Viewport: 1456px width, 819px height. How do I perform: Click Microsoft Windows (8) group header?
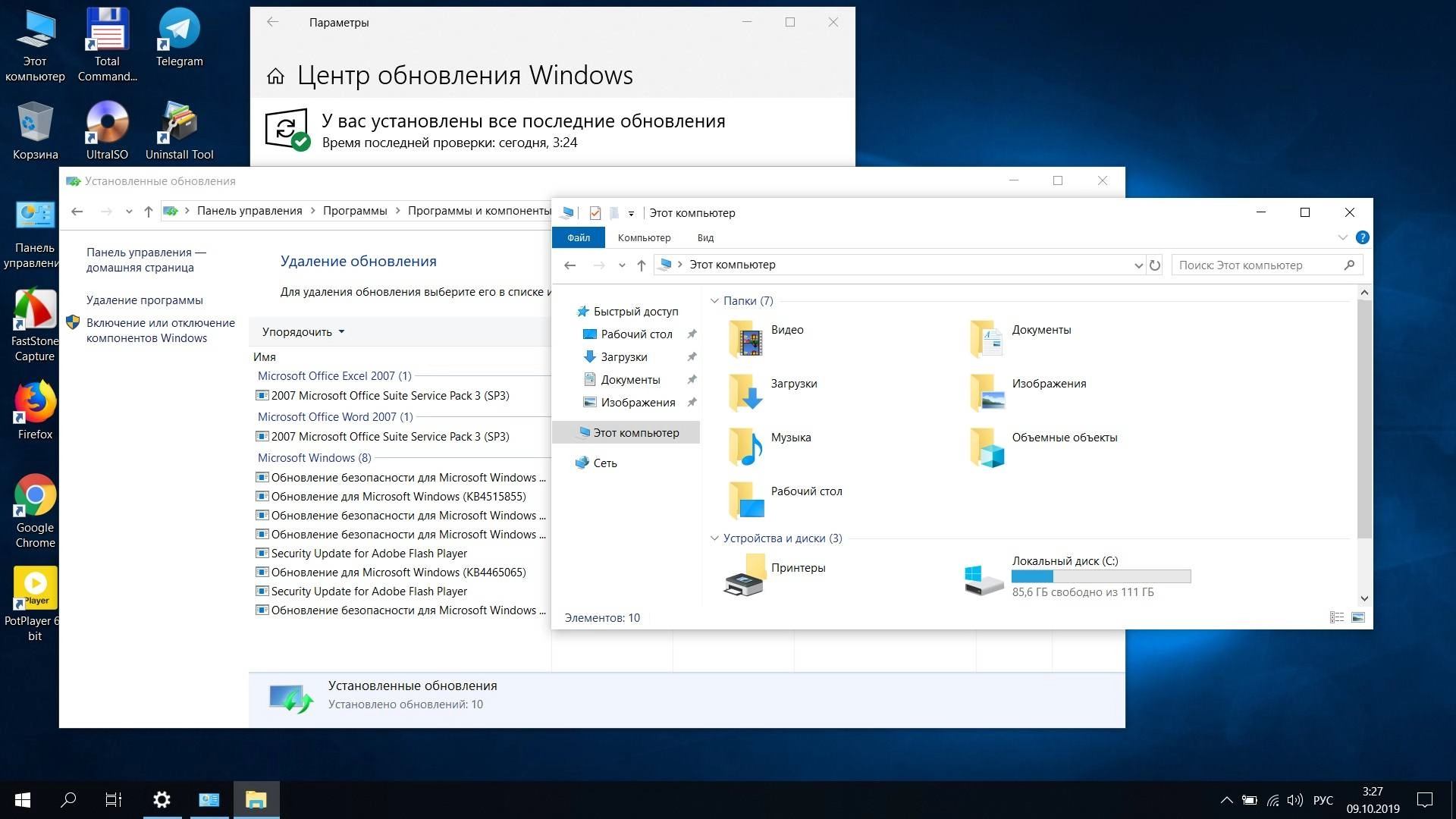click(x=315, y=458)
